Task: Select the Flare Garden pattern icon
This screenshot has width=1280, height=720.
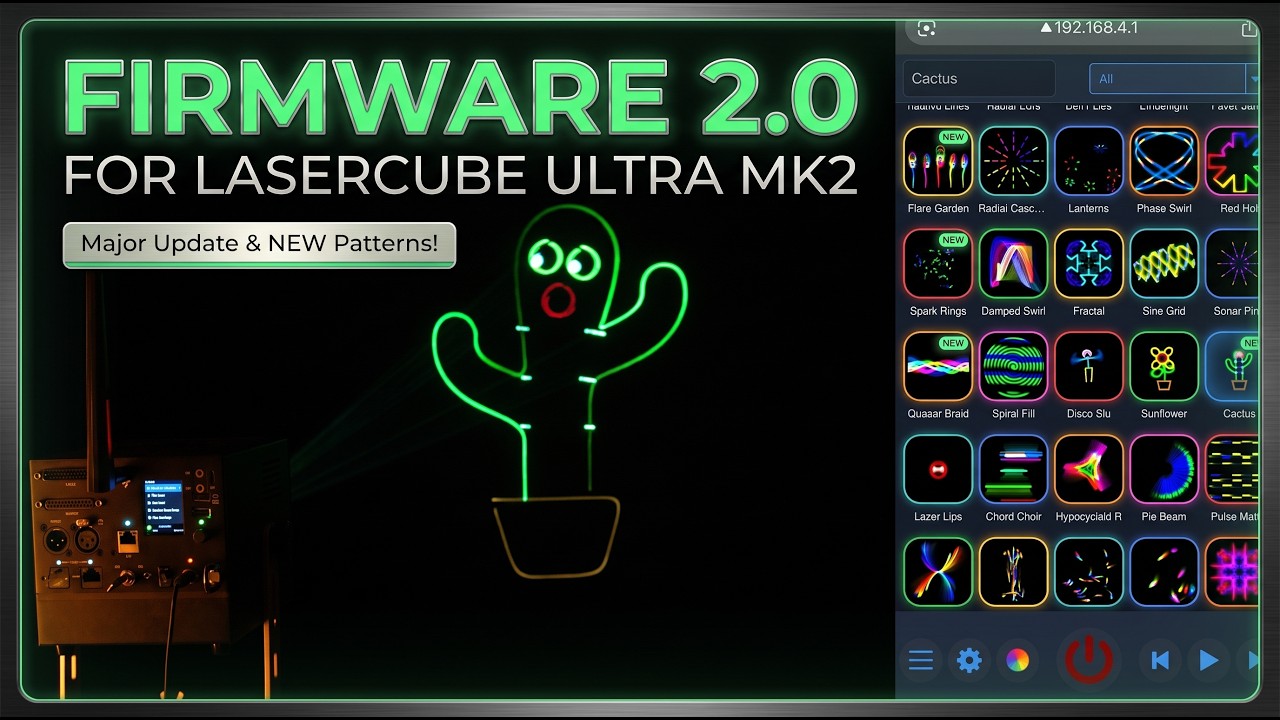Action: pyautogui.click(x=938, y=160)
